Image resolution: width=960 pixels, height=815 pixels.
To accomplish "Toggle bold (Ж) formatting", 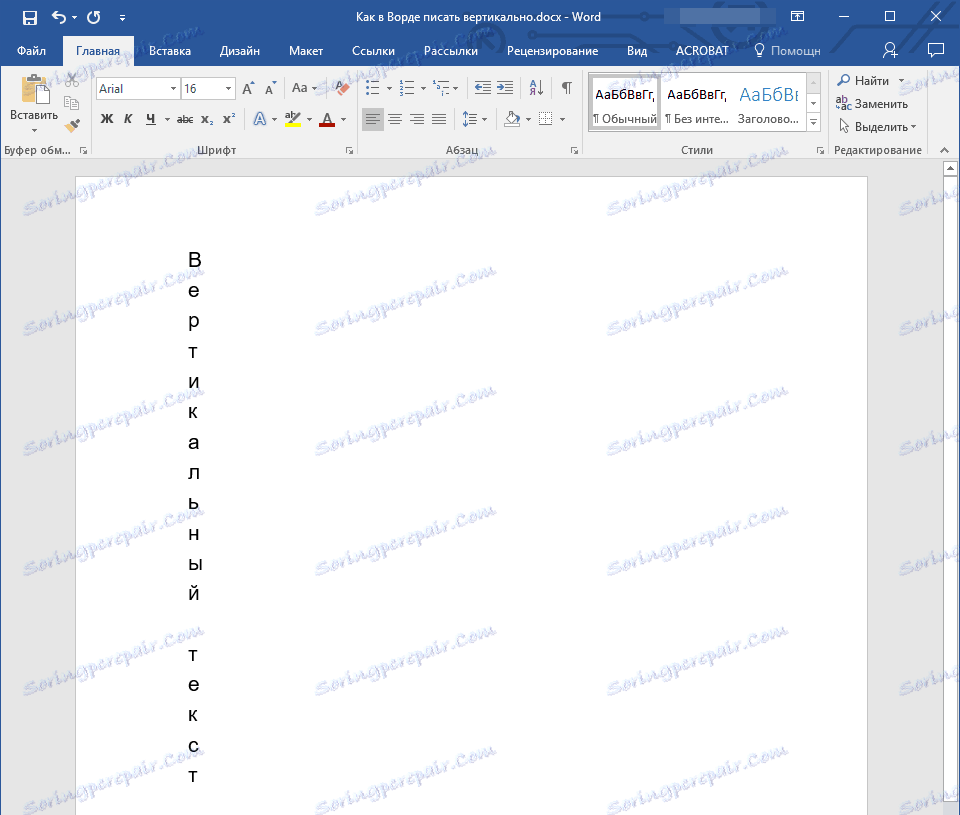I will click(107, 119).
